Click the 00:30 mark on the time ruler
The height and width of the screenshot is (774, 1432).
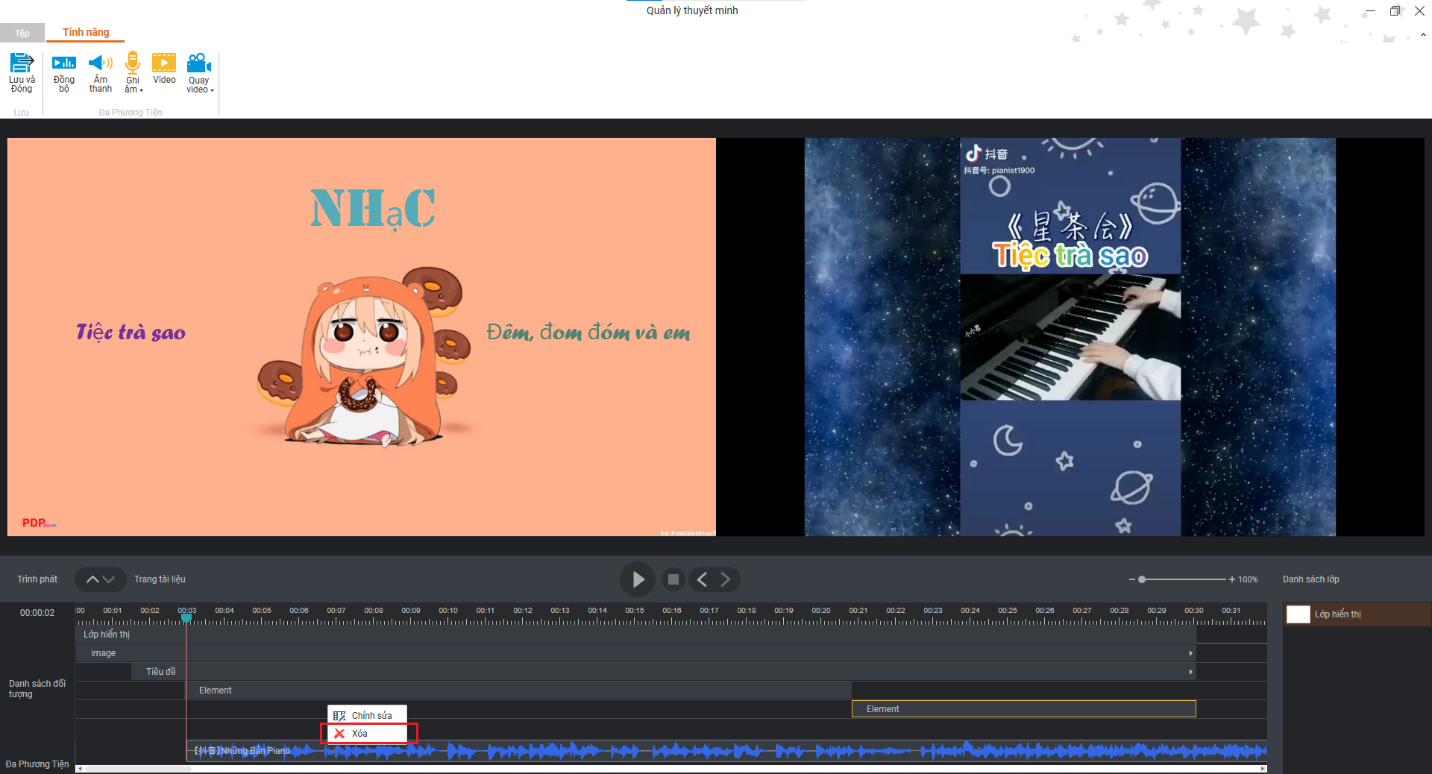(1194, 610)
